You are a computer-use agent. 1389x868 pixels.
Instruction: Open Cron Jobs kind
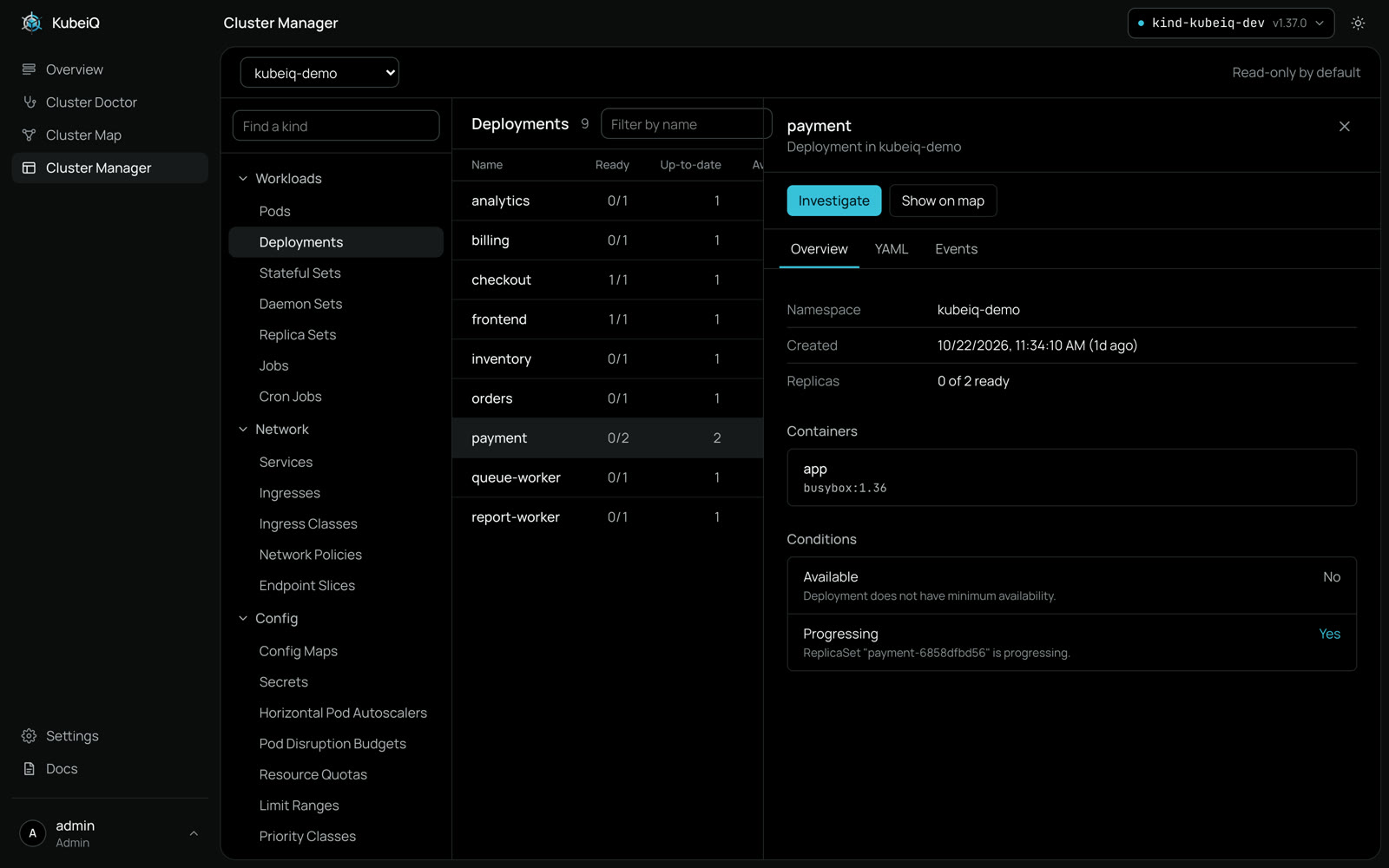336,397
